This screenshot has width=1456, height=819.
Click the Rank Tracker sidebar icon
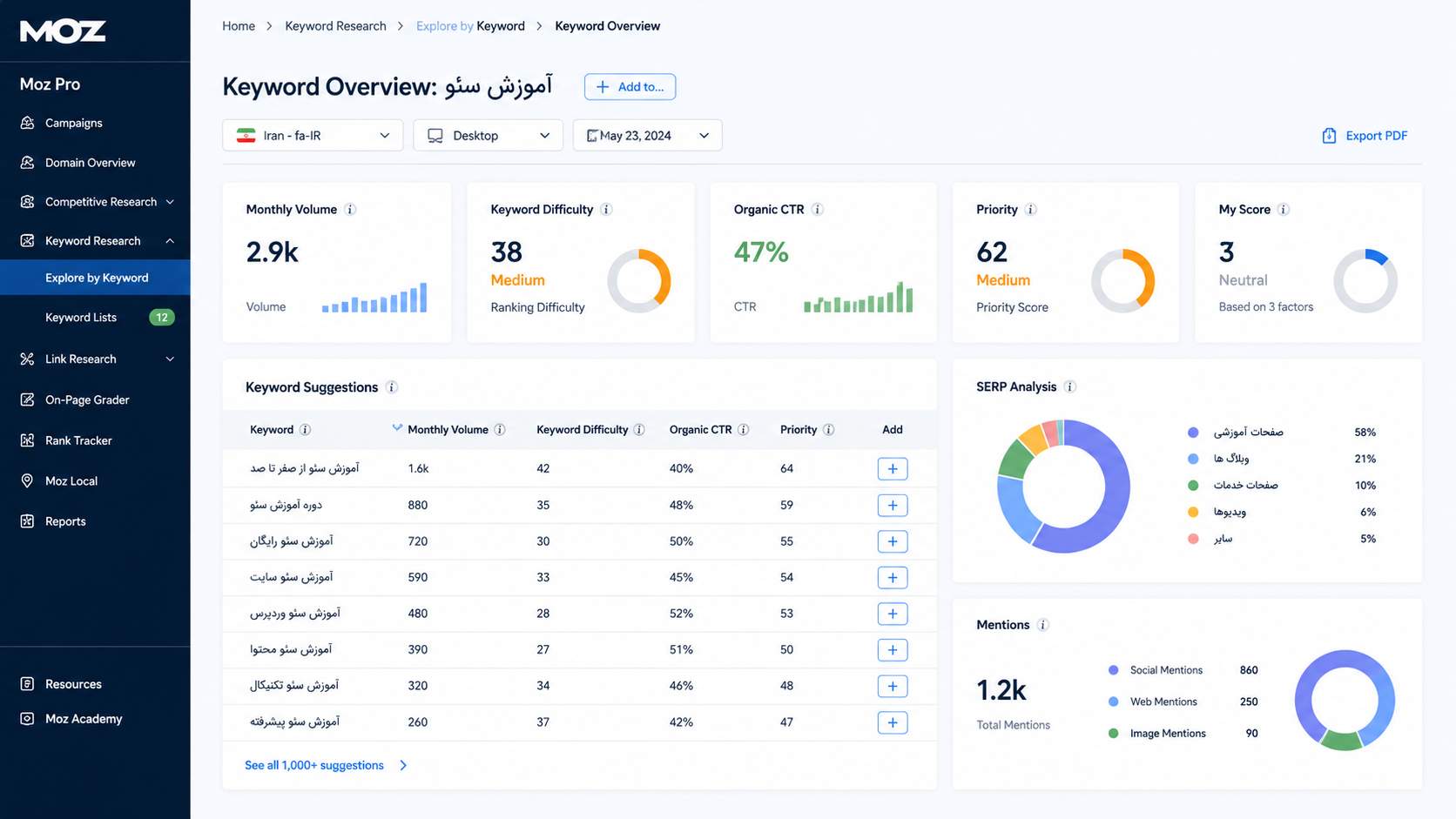click(x=27, y=440)
